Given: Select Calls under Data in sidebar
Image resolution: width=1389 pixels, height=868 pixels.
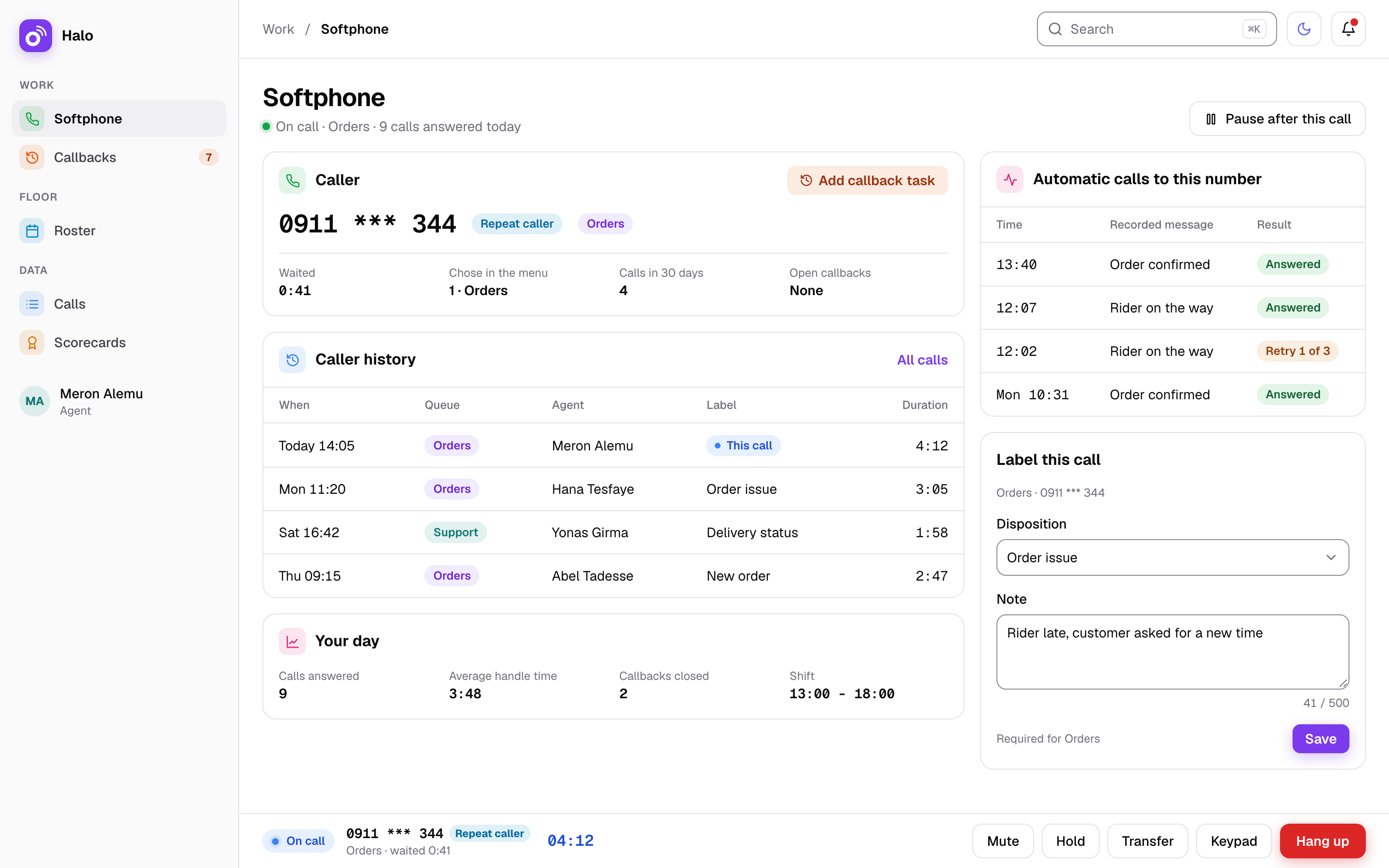Looking at the screenshot, I should point(119,304).
